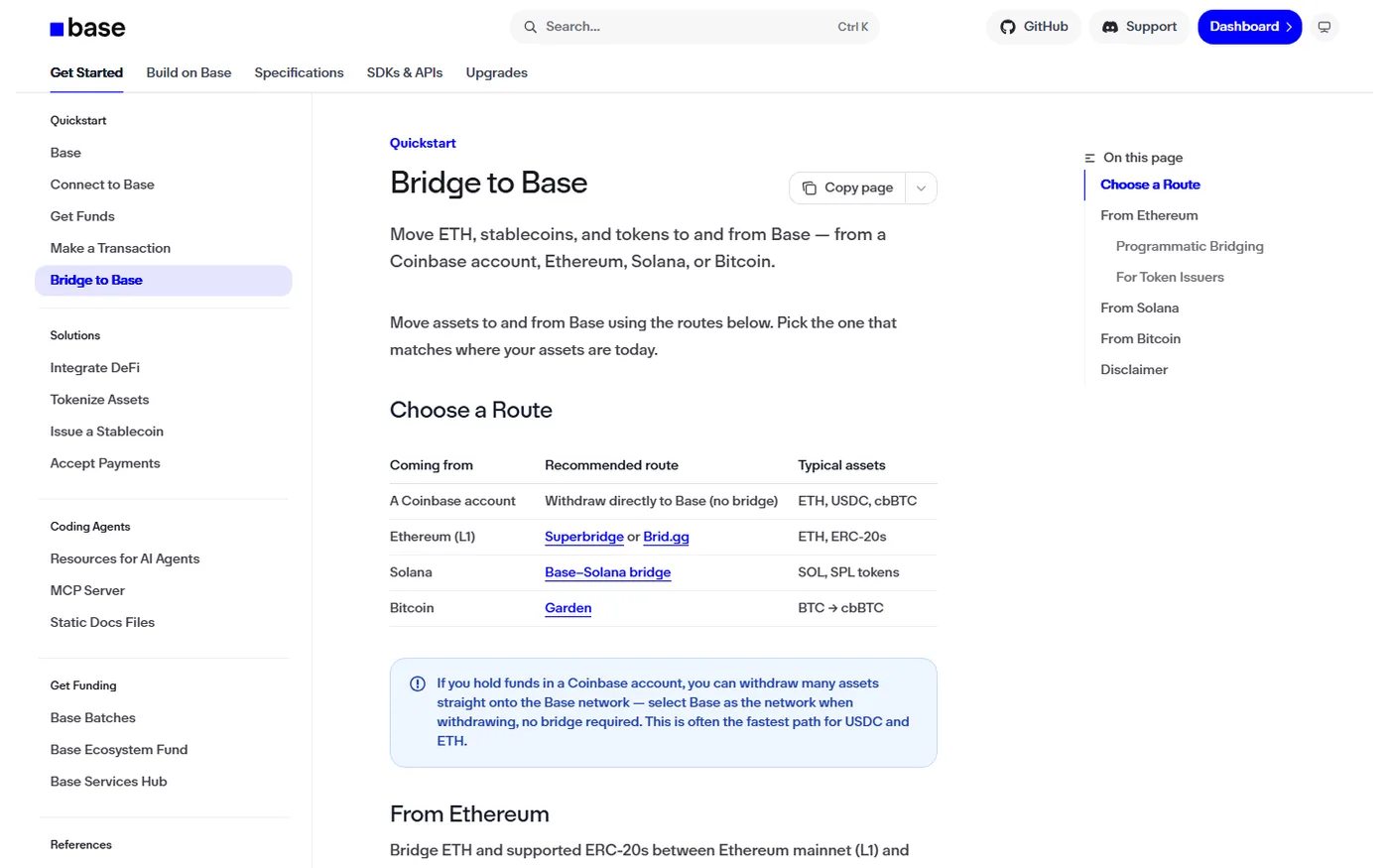Navigate to Make a Transaction

(x=110, y=248)
